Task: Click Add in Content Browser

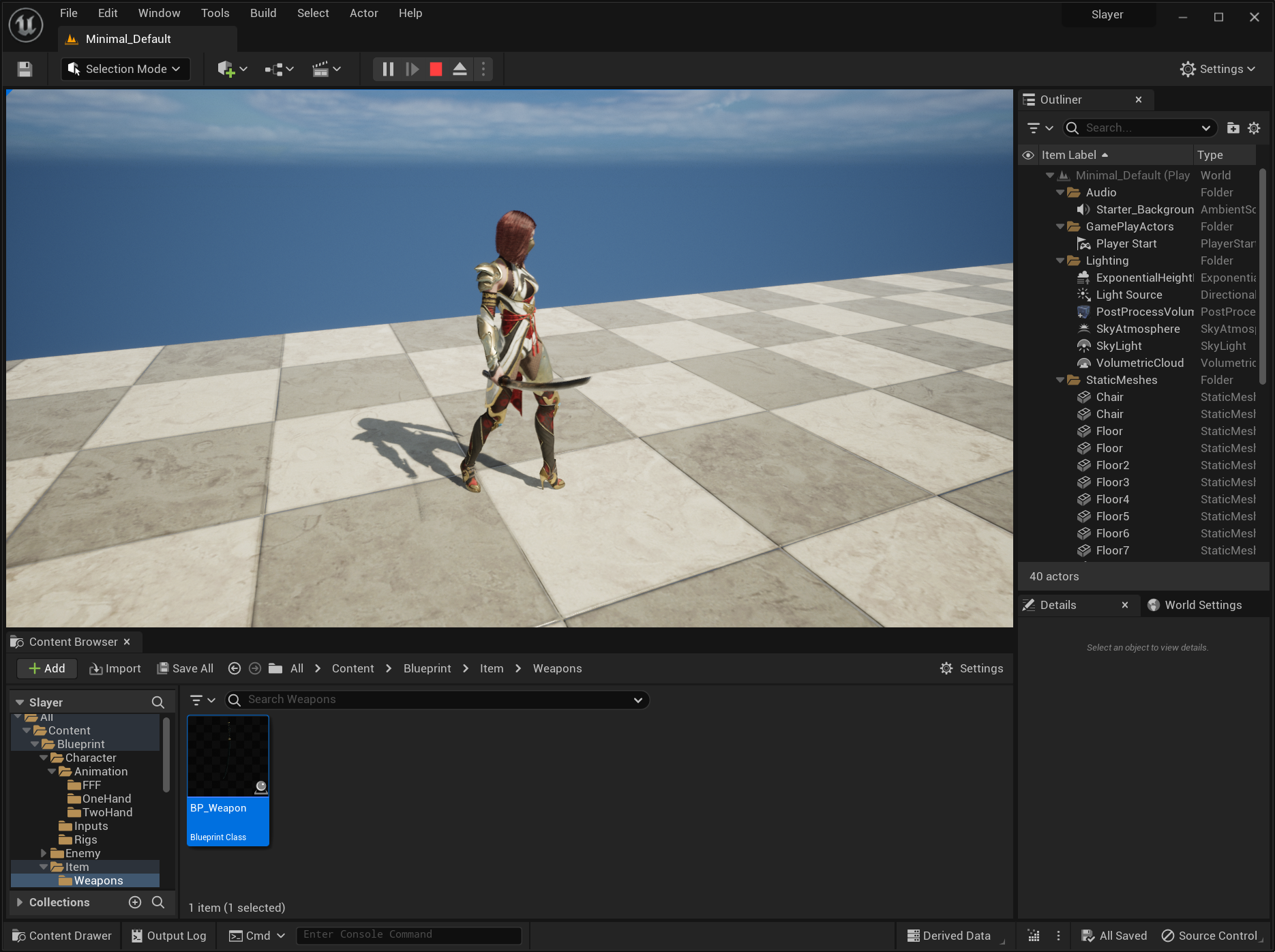Action: pyautogui.click(x=47, y=668)
